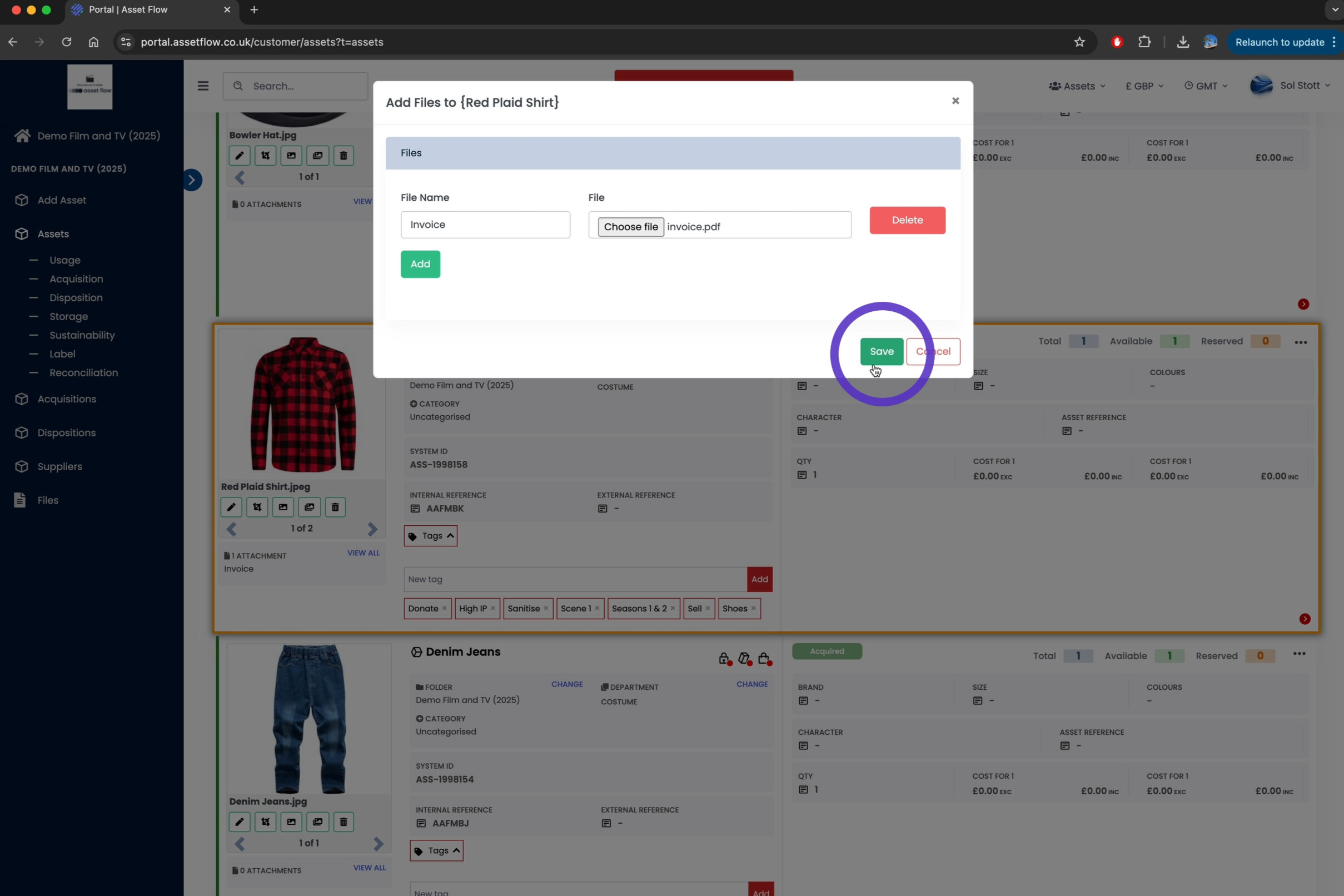Open the Disposition submenu item
This screenshot has width=1344, height=896.
coord(76,298)
